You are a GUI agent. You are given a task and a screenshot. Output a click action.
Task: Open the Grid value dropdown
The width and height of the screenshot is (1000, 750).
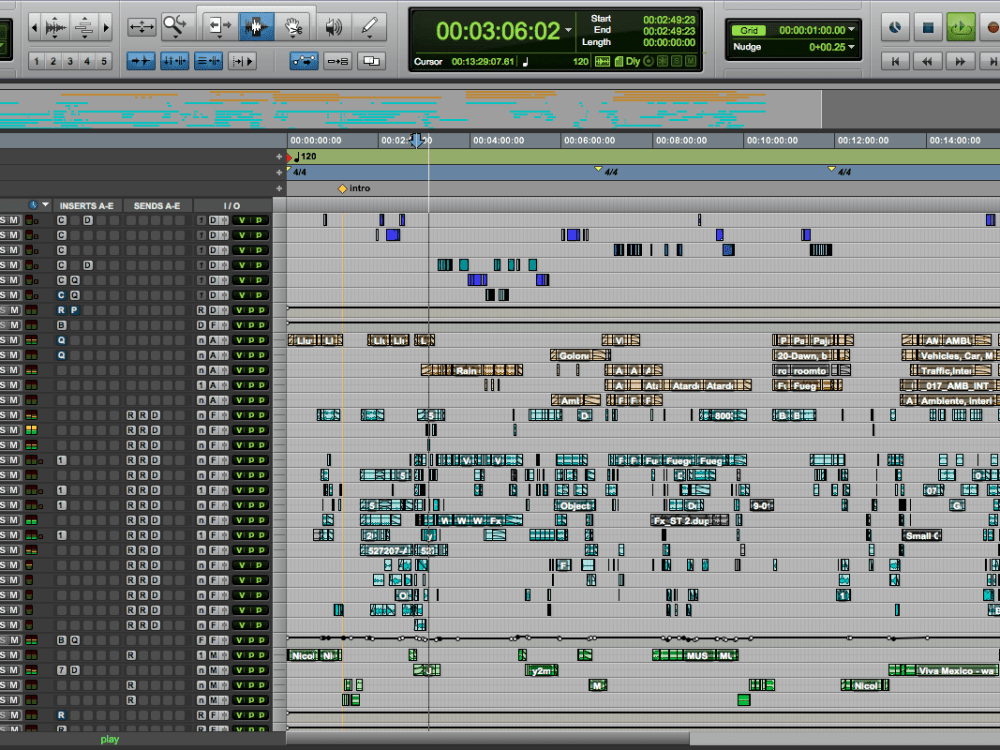coord(851,29)
